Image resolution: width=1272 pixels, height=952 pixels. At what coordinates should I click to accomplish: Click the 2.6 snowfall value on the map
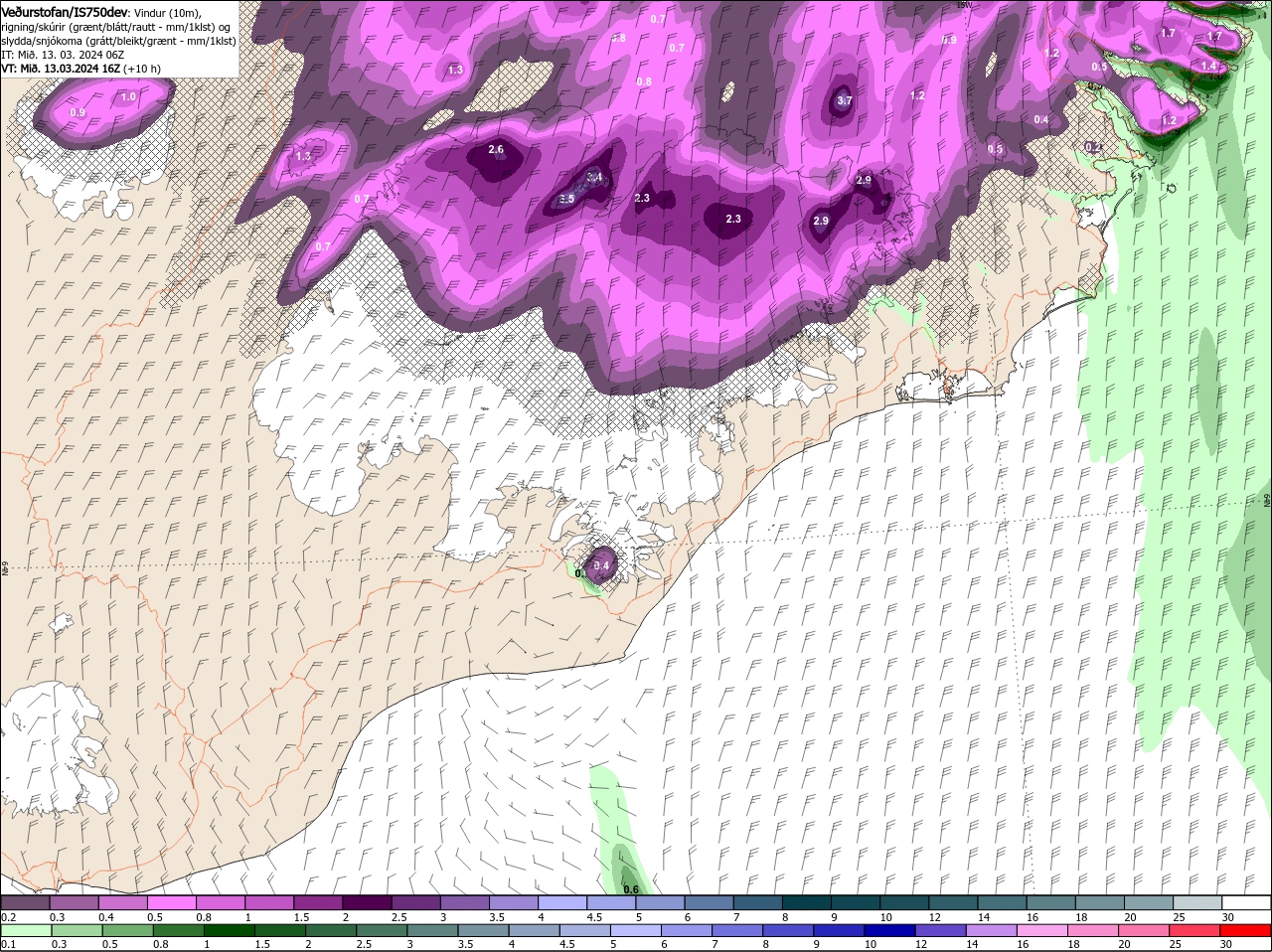tap(497, 150)
